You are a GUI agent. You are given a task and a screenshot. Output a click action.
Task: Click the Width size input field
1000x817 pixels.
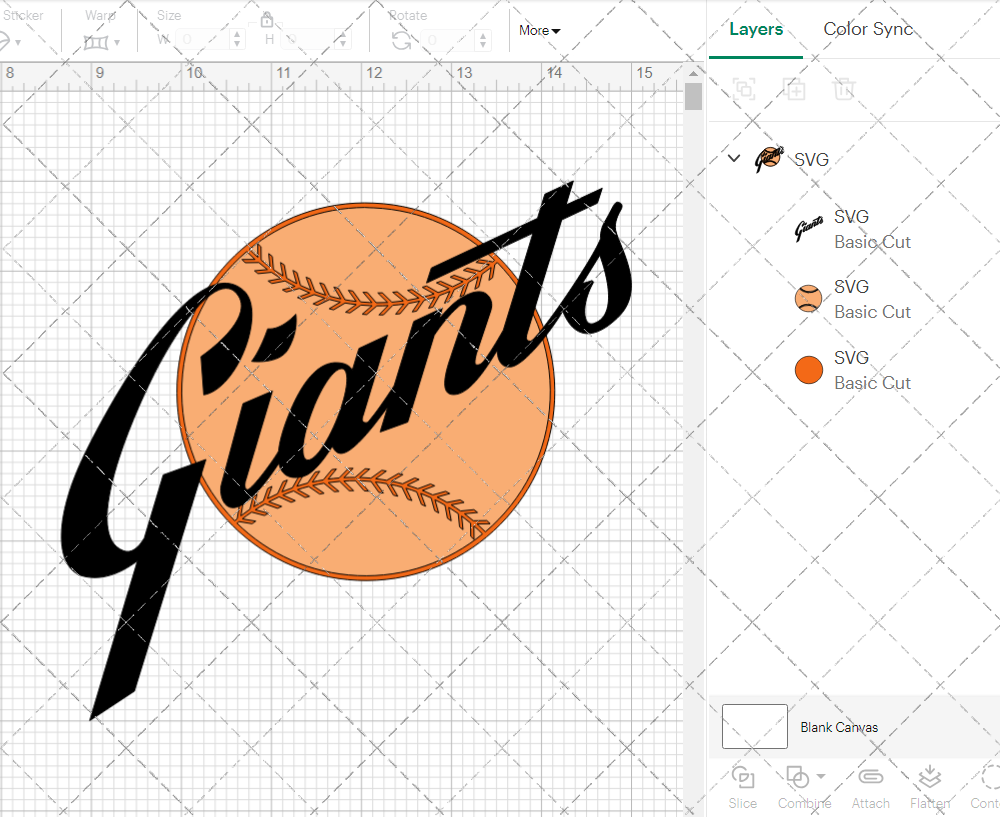[x=204, y=40]
